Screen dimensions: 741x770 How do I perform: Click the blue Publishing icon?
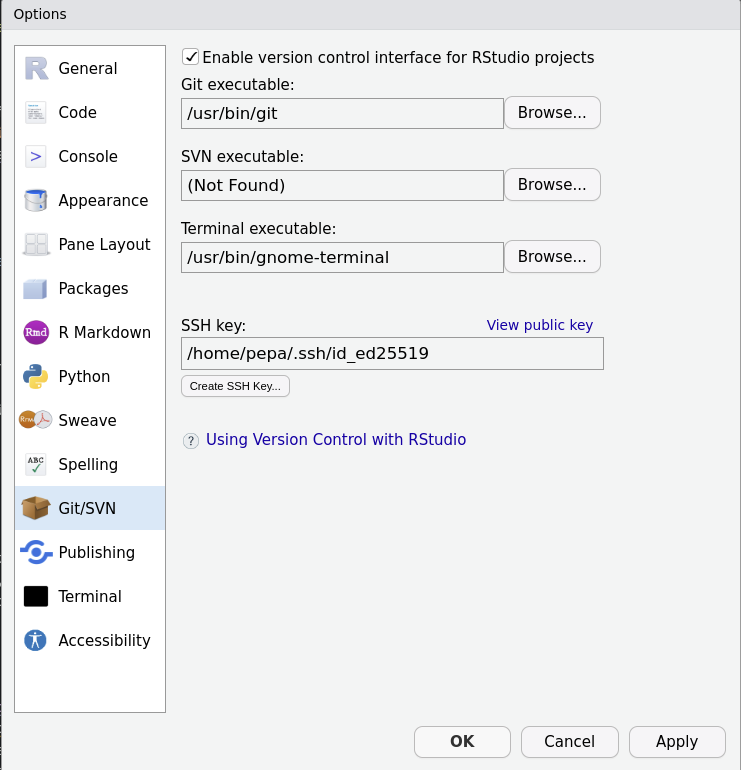36,552
